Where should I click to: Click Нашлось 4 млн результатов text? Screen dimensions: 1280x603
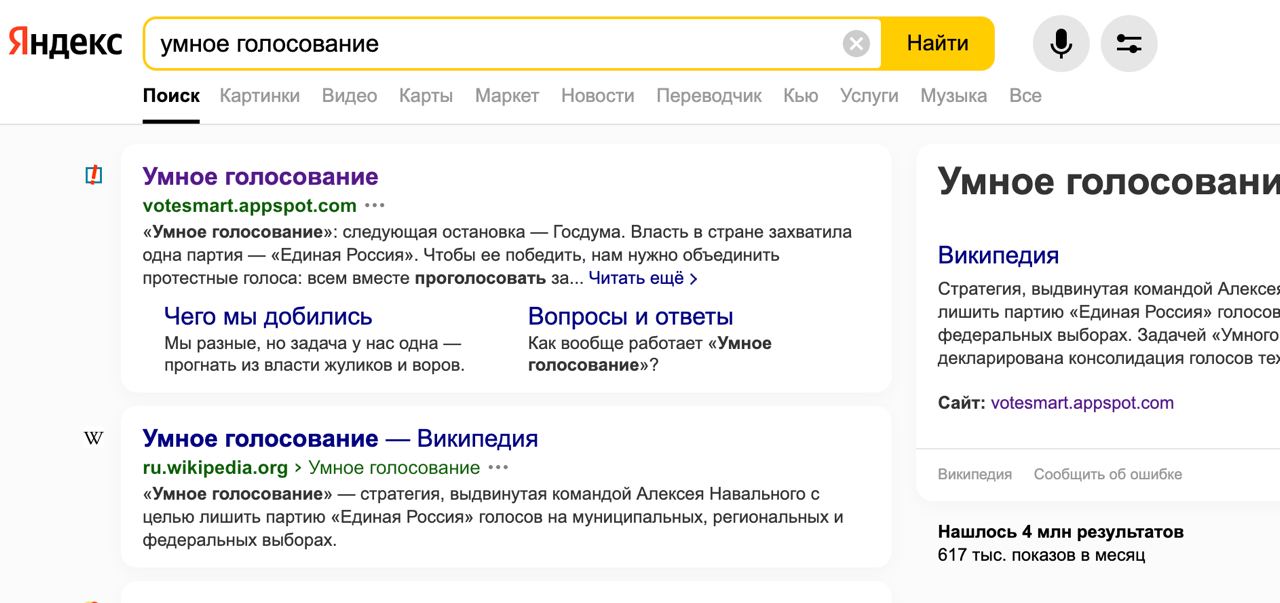[1061, 532]
